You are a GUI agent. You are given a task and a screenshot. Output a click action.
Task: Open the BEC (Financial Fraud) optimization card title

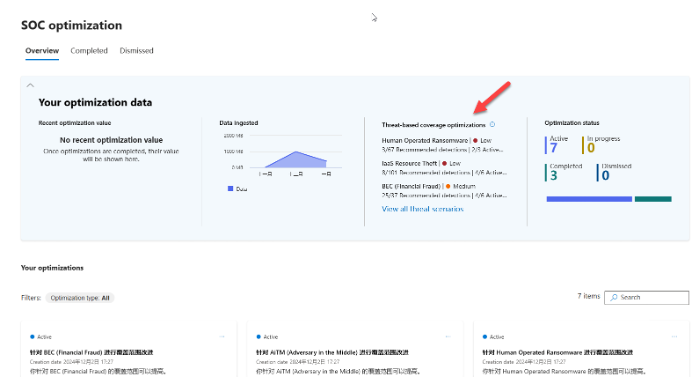pyautogui.click(x=91, y=353)
